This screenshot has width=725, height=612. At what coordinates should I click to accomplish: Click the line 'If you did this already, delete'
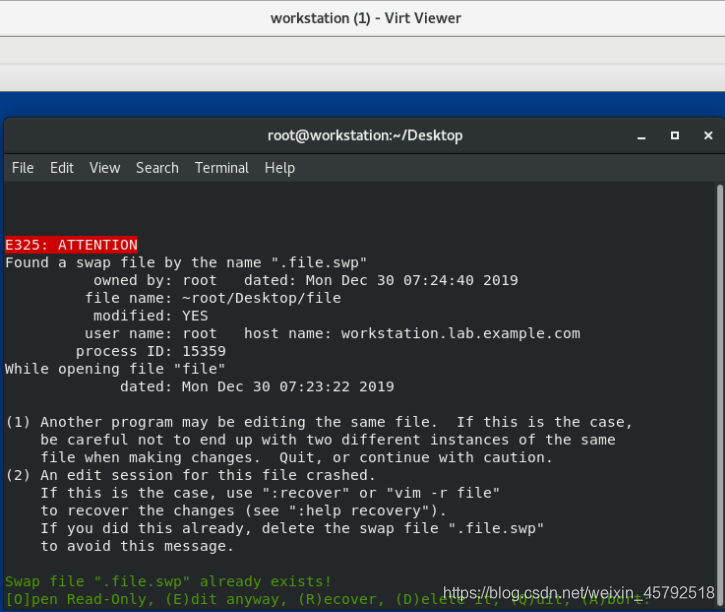(292, 528)
